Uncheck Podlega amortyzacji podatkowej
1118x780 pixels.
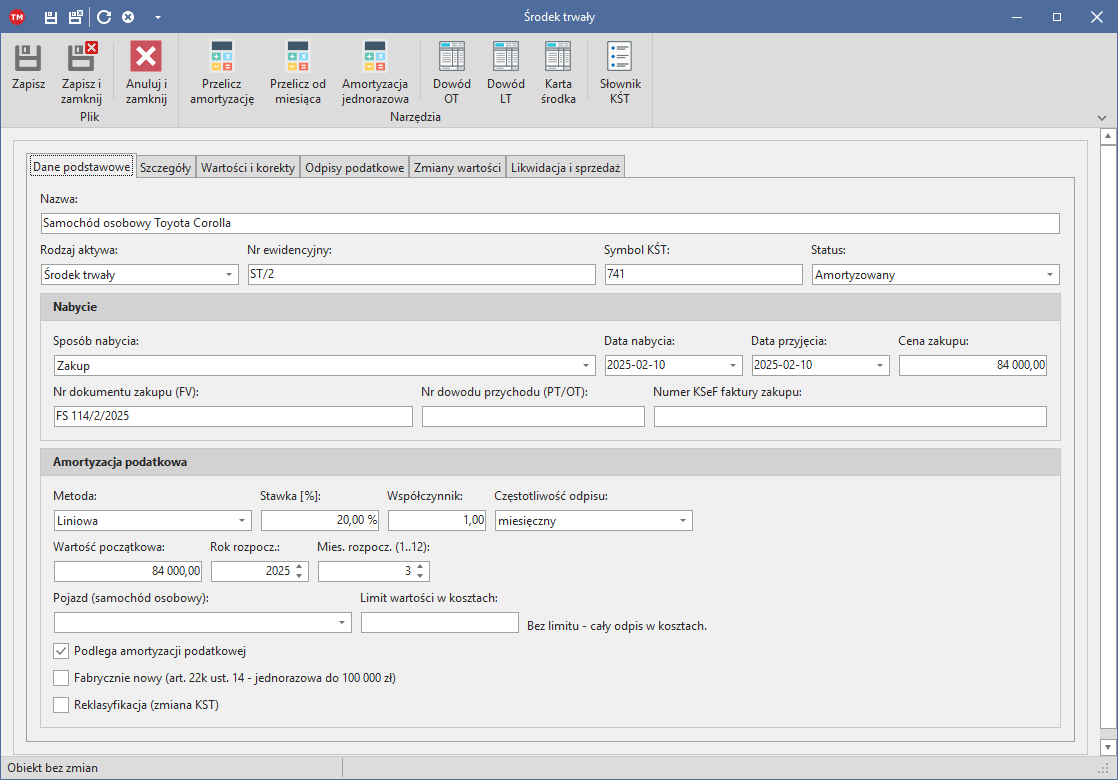point(61,651)
